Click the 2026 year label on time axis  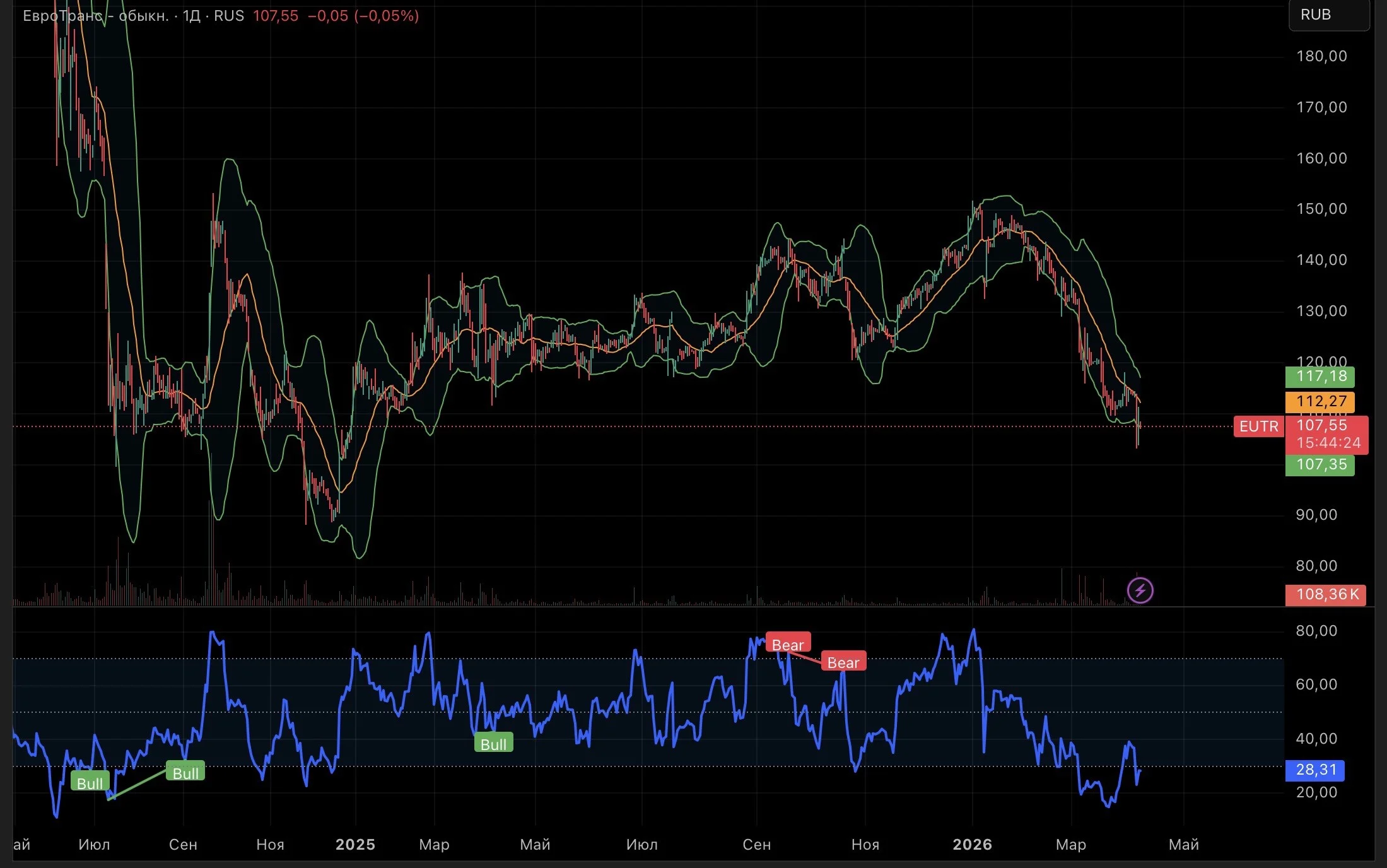[972, 845]
